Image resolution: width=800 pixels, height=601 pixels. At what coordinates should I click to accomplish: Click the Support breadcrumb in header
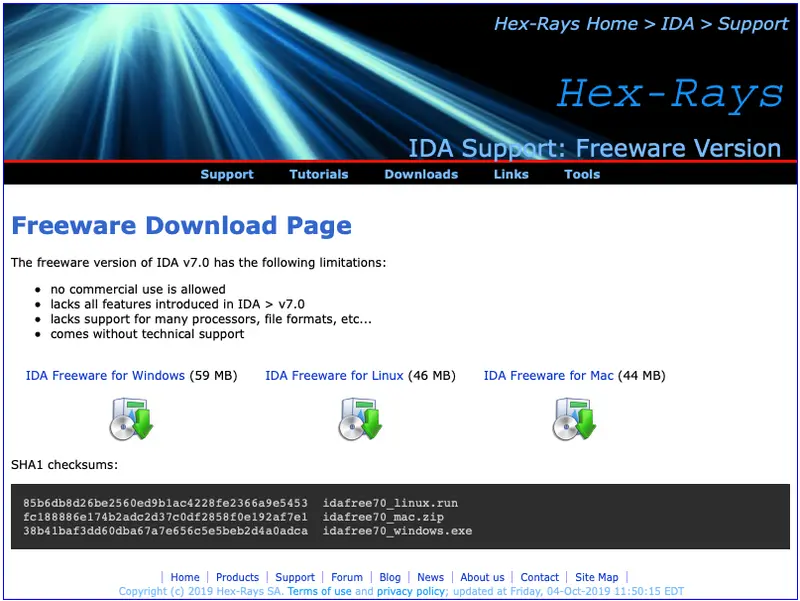tap(753, 24)
